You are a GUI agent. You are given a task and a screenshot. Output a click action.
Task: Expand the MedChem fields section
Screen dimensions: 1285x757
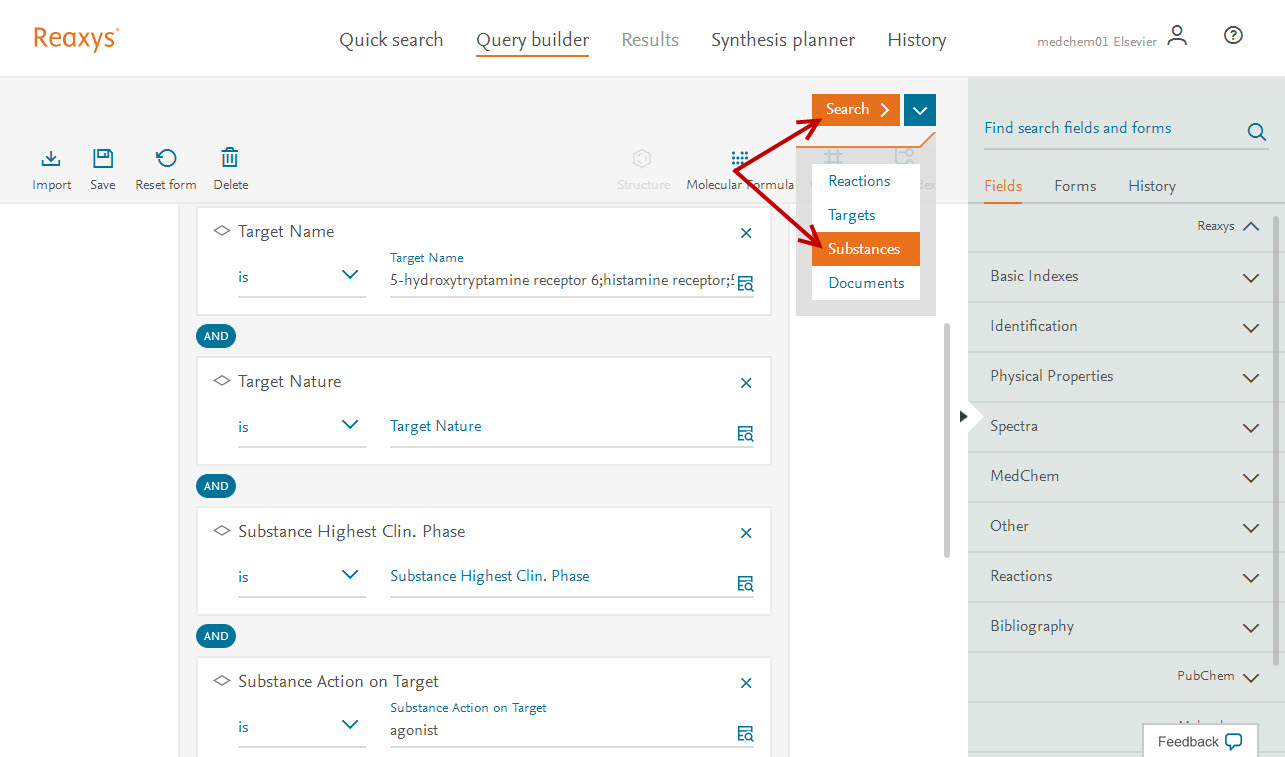click(x=1250, y=477)
